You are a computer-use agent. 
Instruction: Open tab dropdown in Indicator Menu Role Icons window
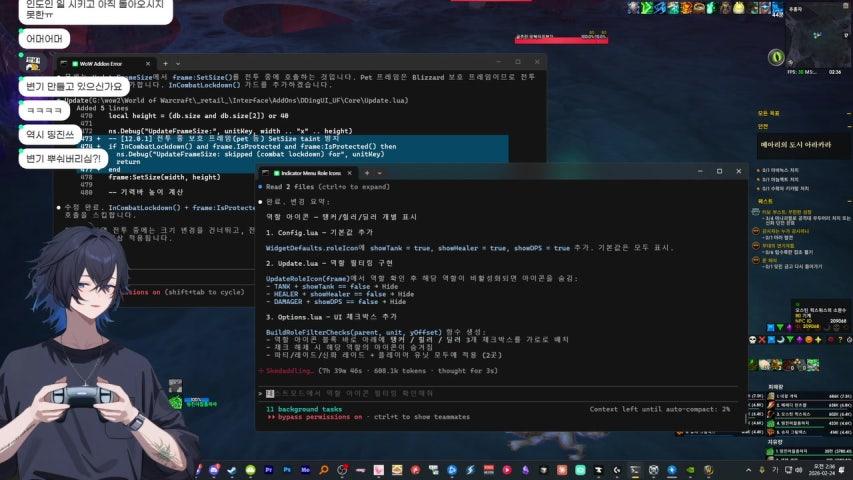click(380, 173)
